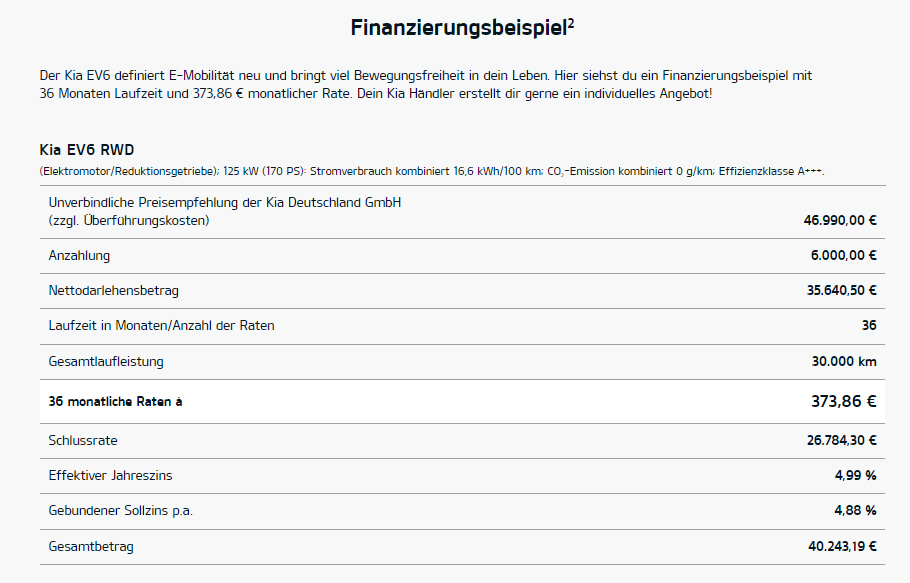This screenshot has height=583, width=910.
Task: Select the Anzahlung row label
Action: click(x=79, y=256)
